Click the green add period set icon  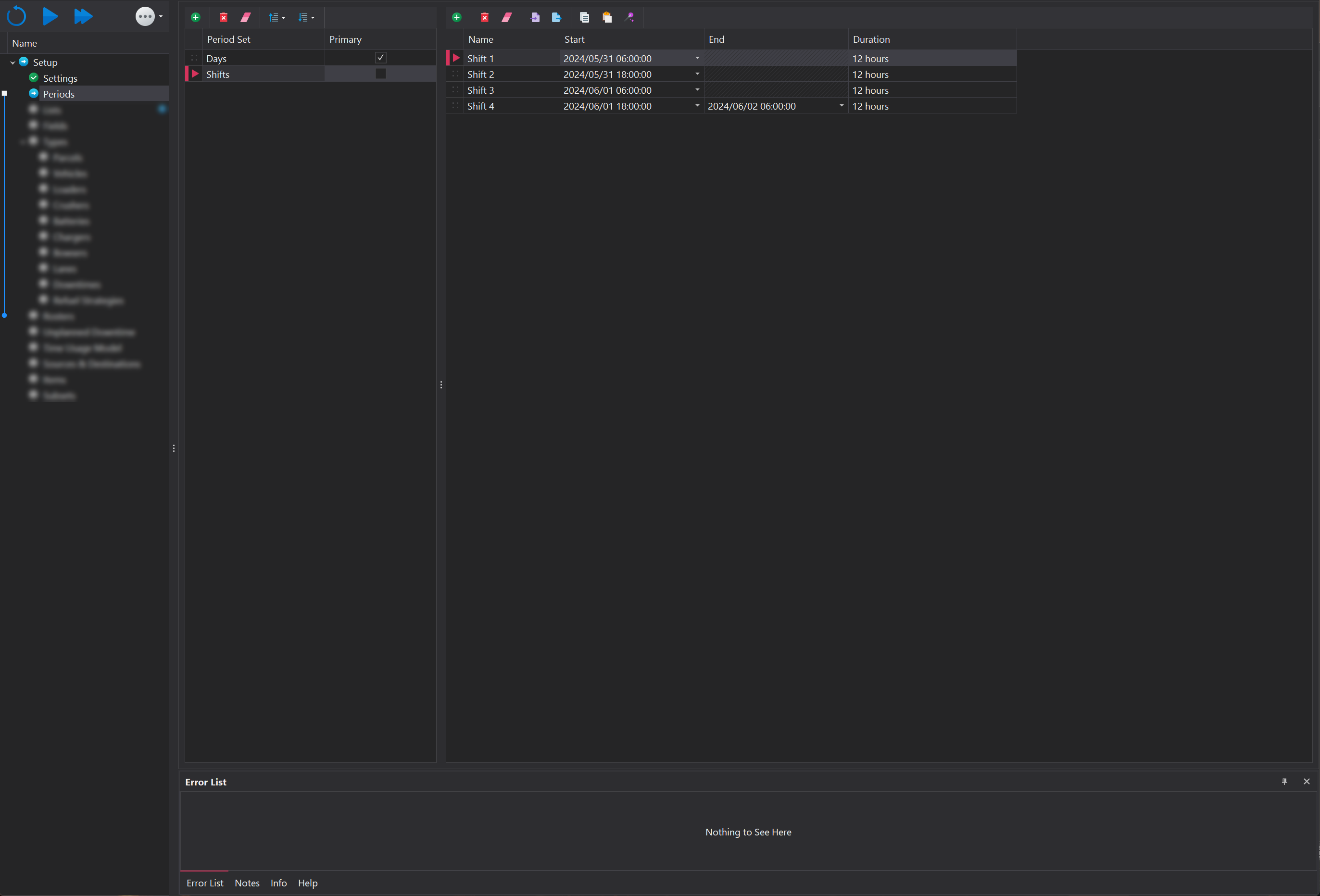pyautogui.click(x=195, y=17)
